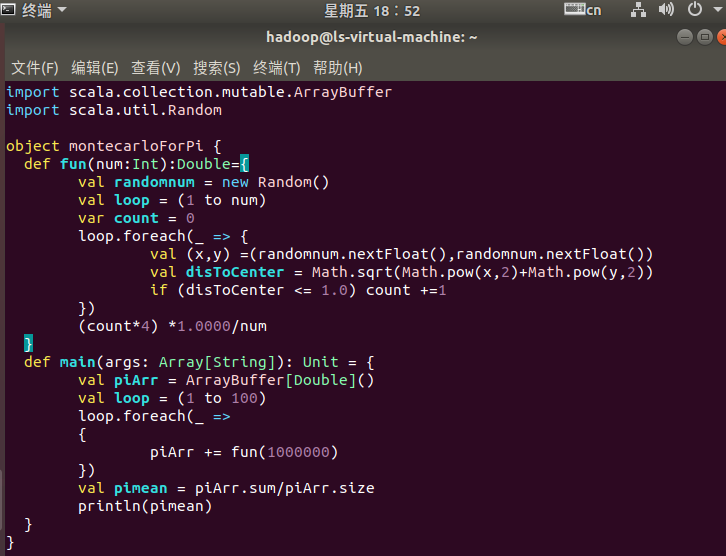The height and width of the screenshot is (556, 726).
Task: Maximize the terminal window
Action: click(x=705, y=37)
